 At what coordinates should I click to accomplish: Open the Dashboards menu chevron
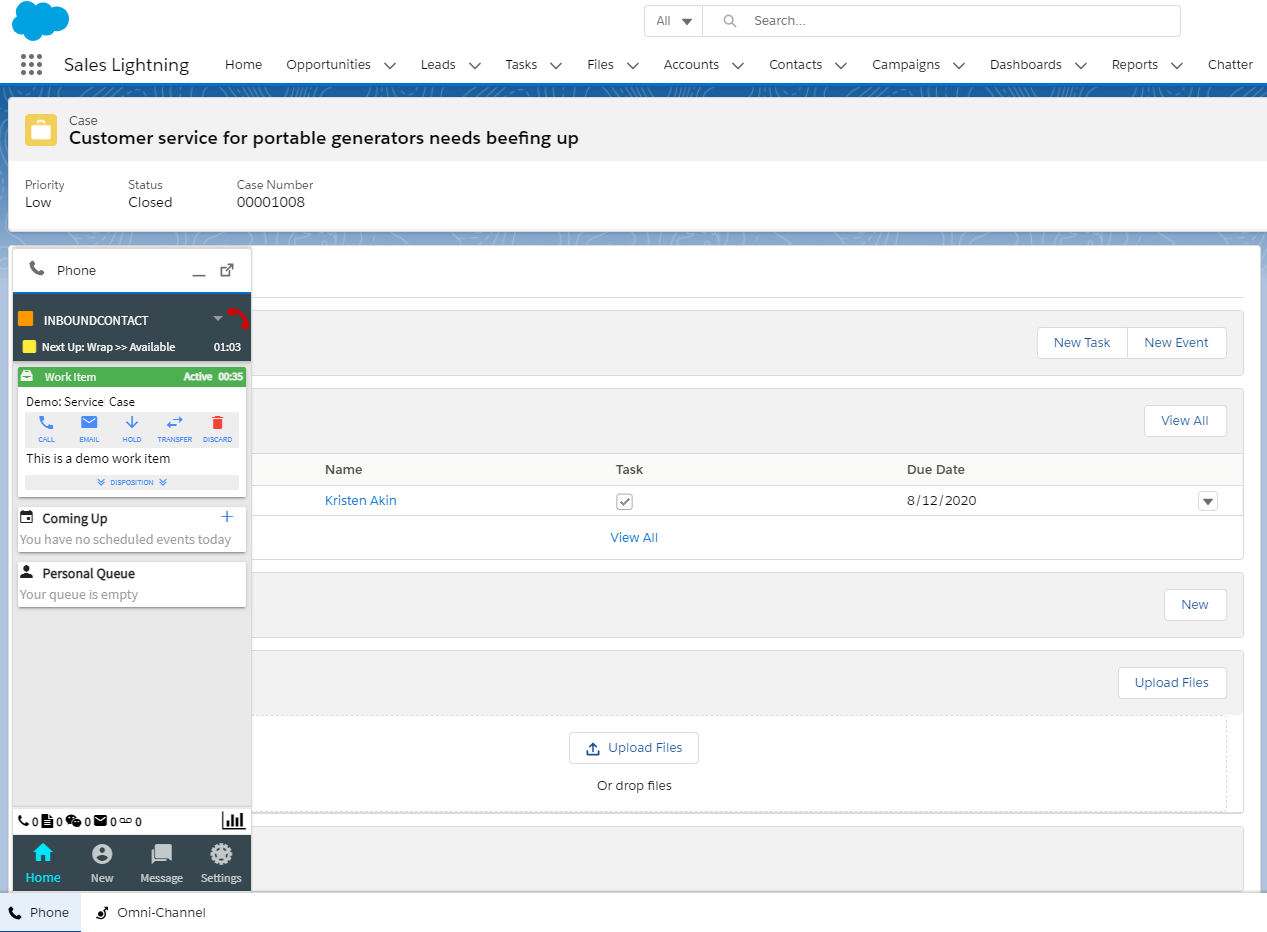pos(1081,65)
